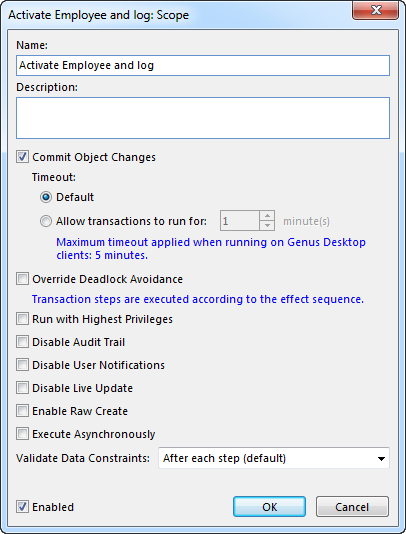Screen dimensions: 406x534
Task: Open Validate Data Constraints dropdown
Action: 274,458
